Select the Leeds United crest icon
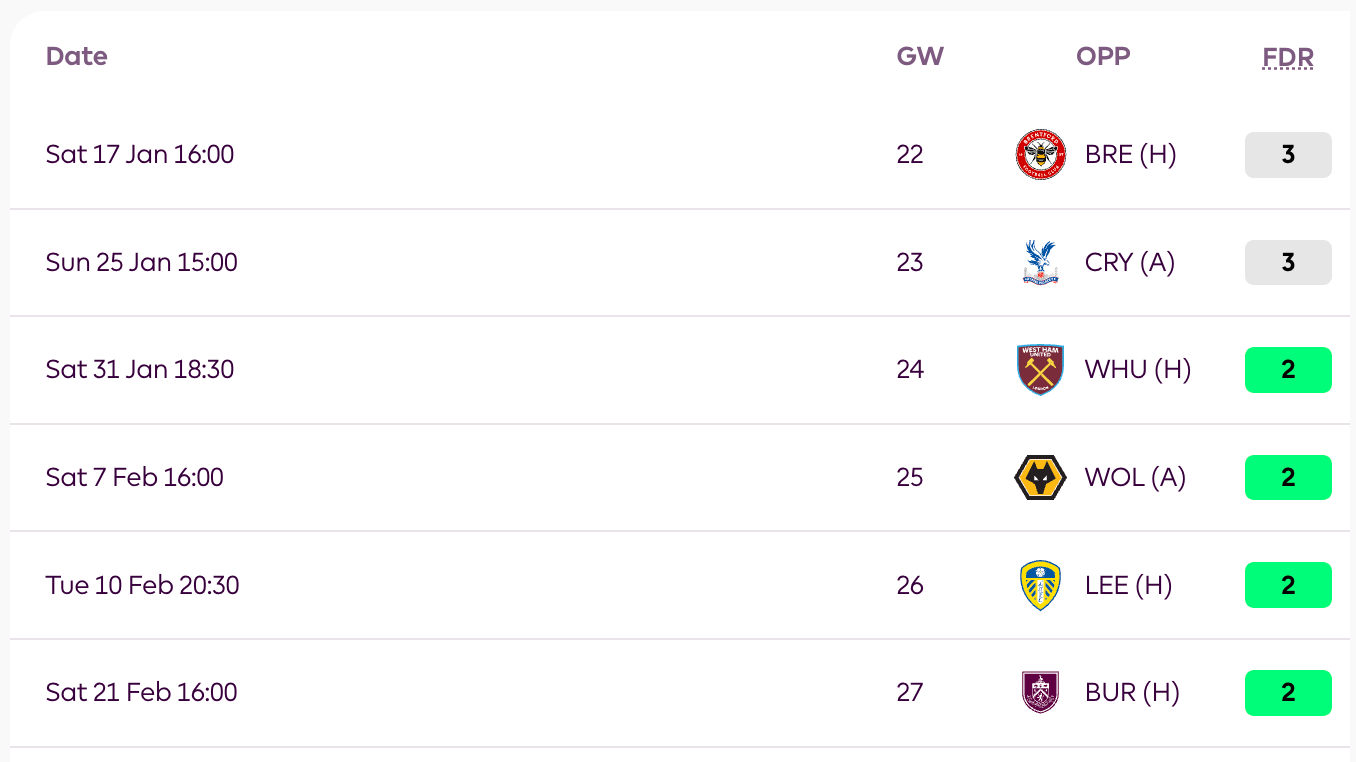1356x762 pixels. [x=1040, y=585]
